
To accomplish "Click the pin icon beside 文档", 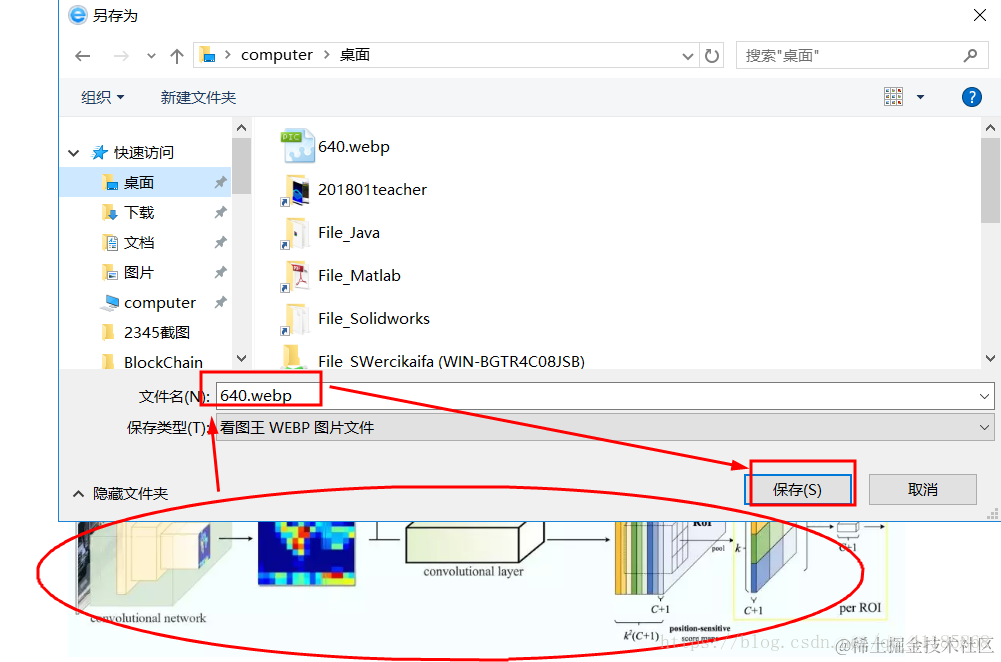I will pyautogui.click(x=220, y=242).
